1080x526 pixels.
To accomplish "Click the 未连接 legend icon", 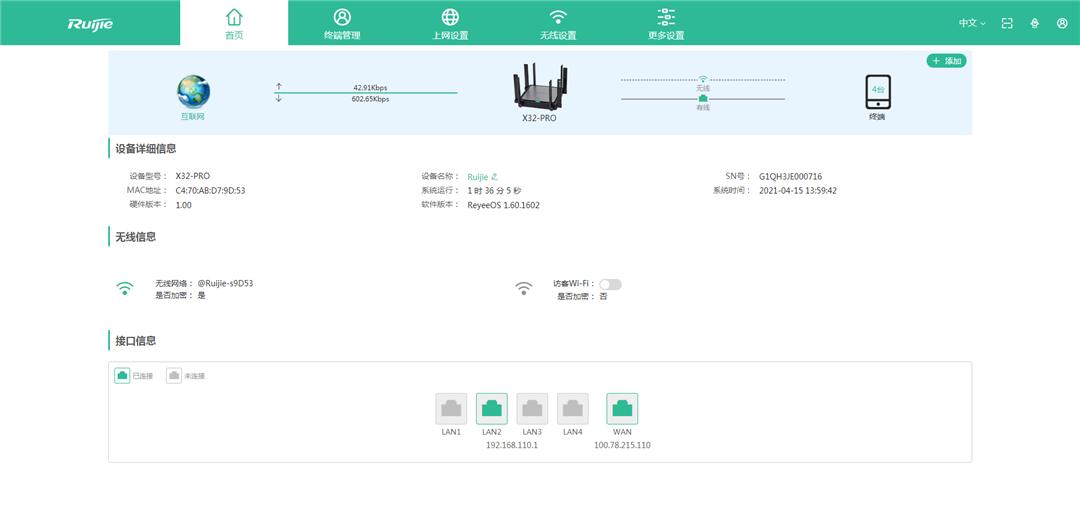I will pyautogui.click(x=174, y=375).
